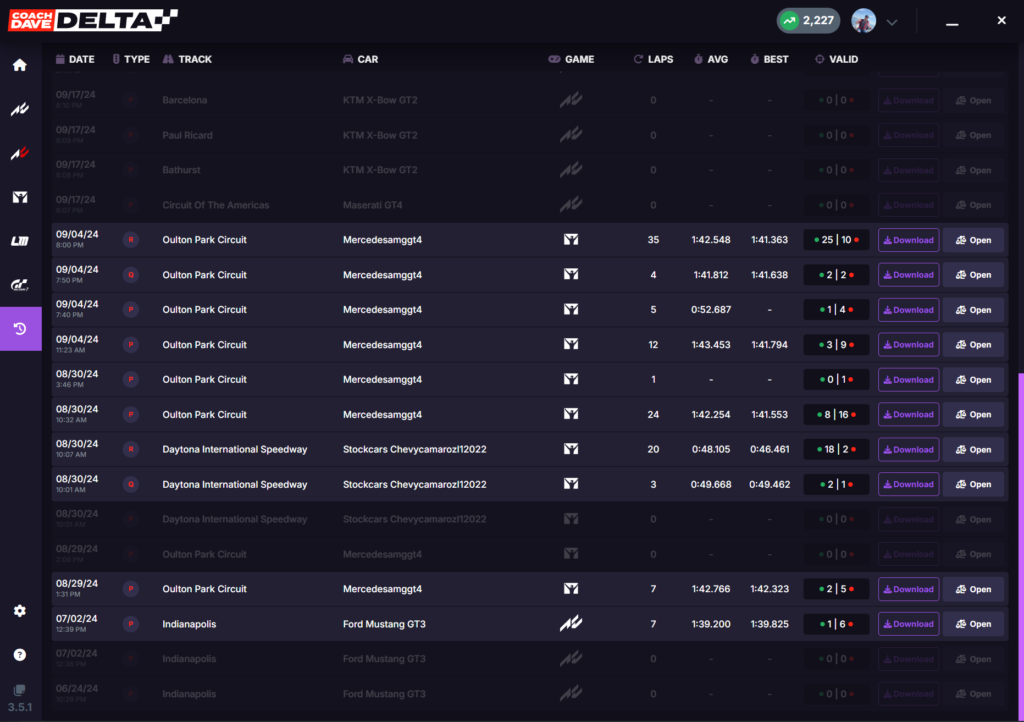1024x722 pixels.
Task: Click the valid laps indicator showing 18 | 2
Action: (837, 450)
